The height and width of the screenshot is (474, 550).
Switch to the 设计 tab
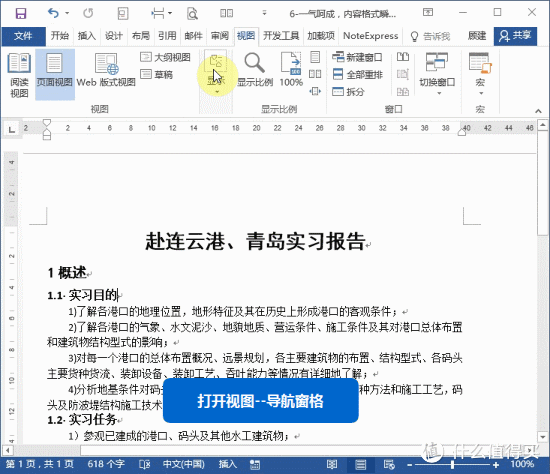pos(114,36)
